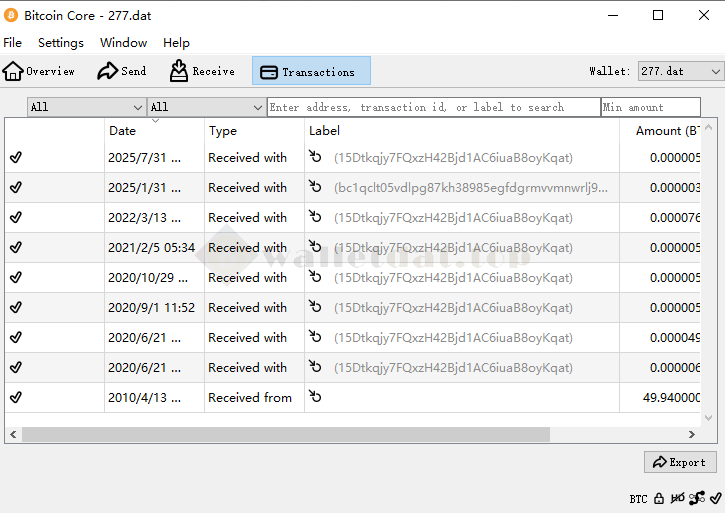Open the Send page from the toolbar

121,71
